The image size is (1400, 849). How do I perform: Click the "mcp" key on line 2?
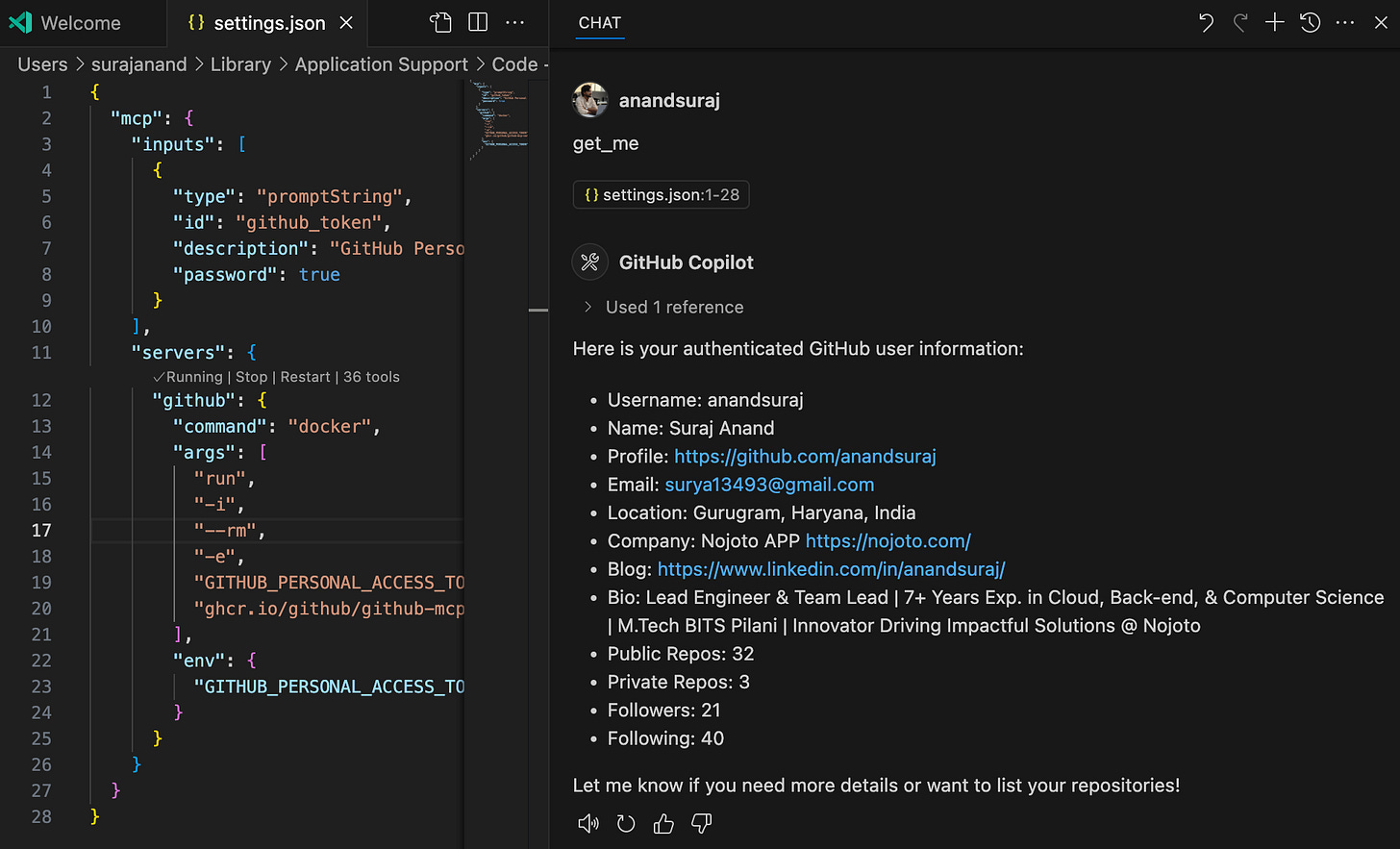[x=137, y=118]
